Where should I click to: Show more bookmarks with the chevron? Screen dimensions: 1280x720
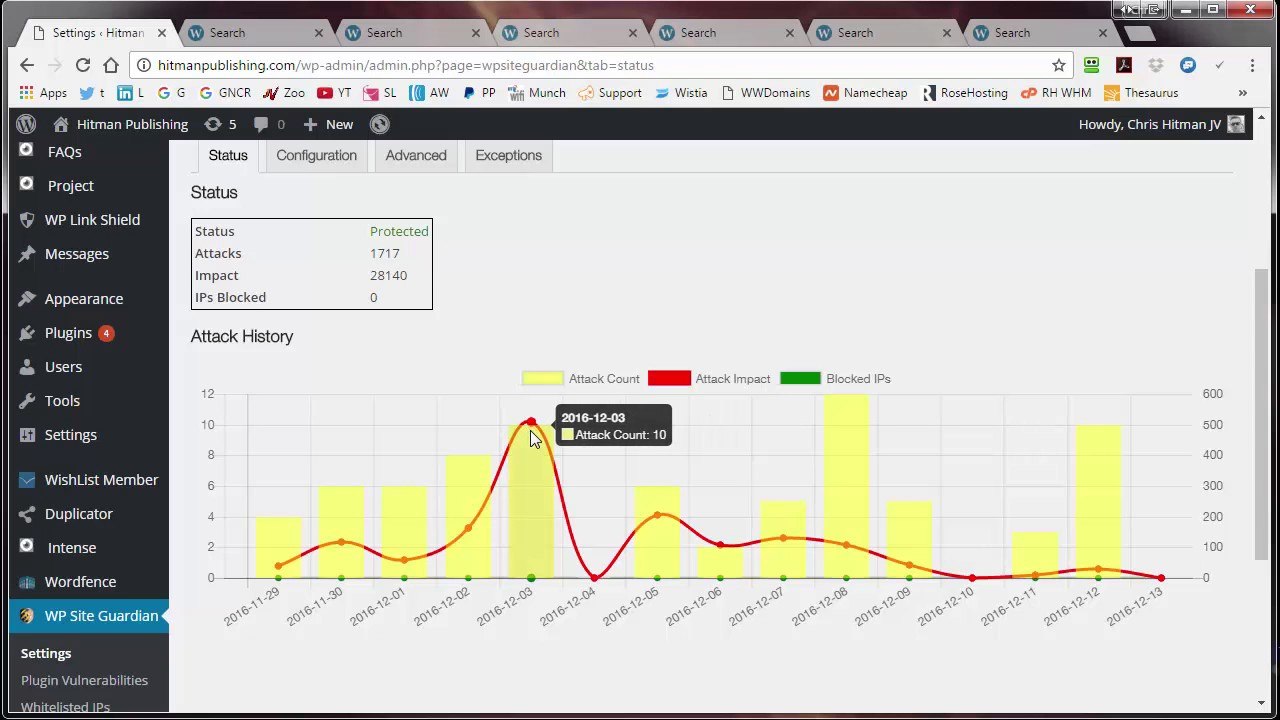[1243, 93]
